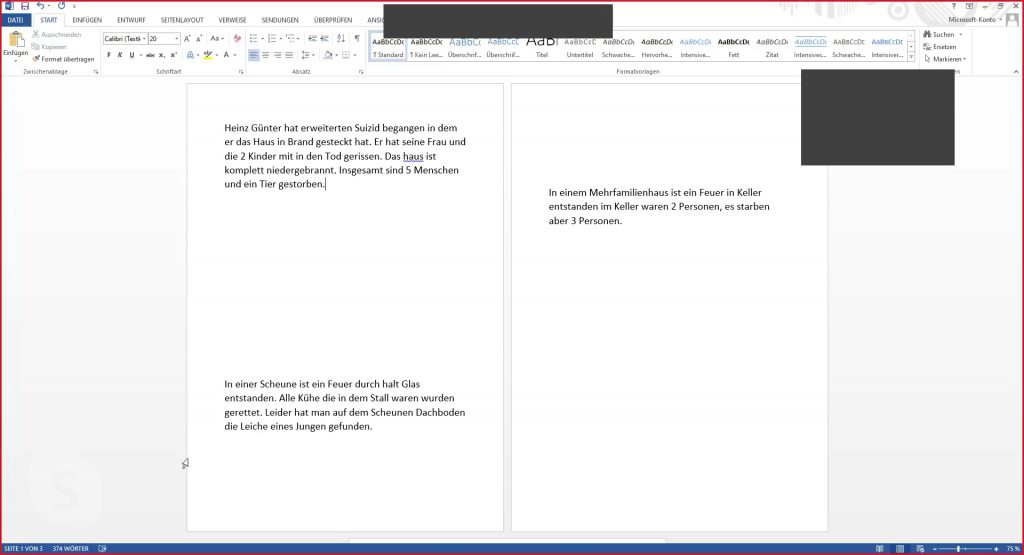Apply superscript formatting

[174, 56]
